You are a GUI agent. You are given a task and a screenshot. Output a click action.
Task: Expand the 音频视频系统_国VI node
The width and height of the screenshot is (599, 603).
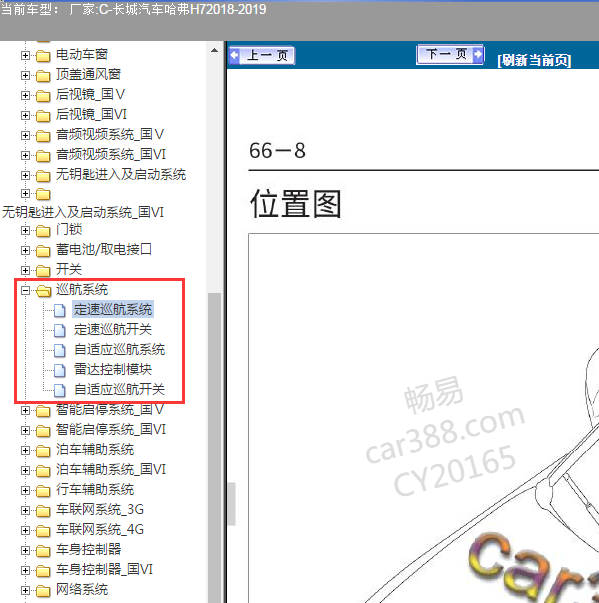pos(25,155)
